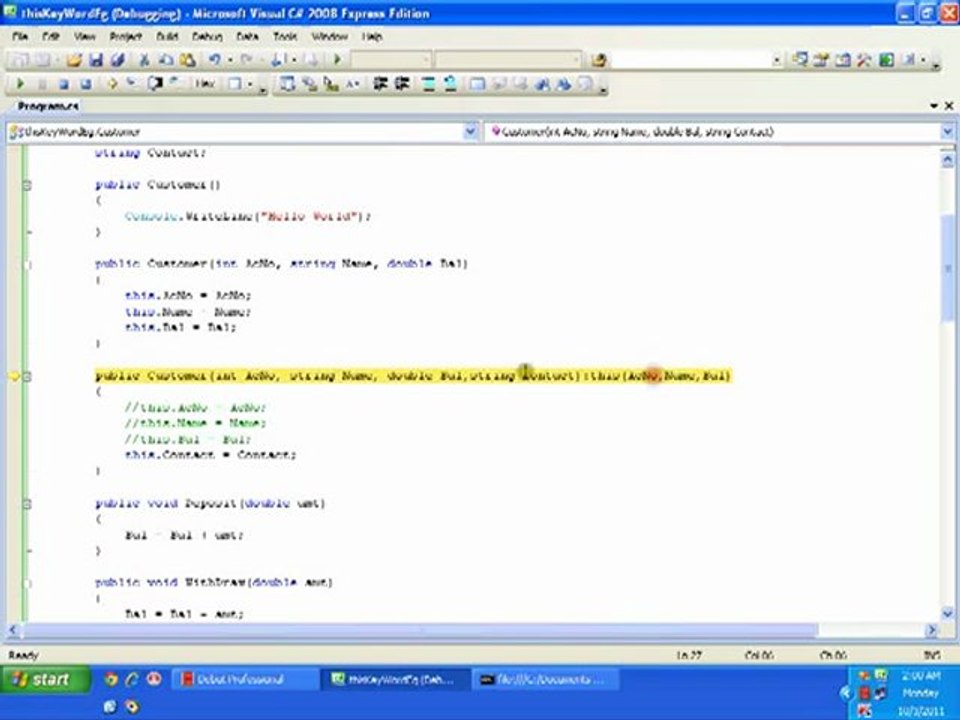The height and width of the screenshot is (720, 960).
Task: Click the Visual C# taskbar button
Action: [396, 680]
